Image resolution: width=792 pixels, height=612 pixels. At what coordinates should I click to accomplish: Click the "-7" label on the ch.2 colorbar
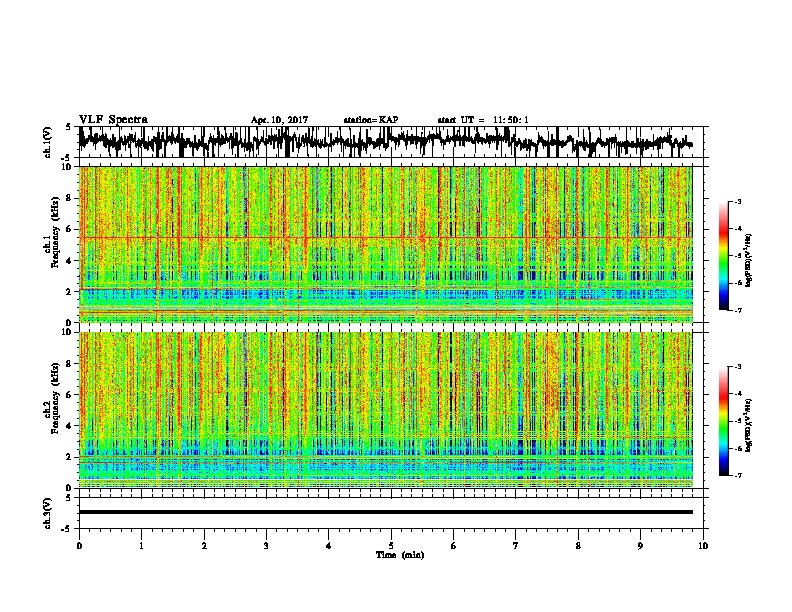click(x=737, y=475)
